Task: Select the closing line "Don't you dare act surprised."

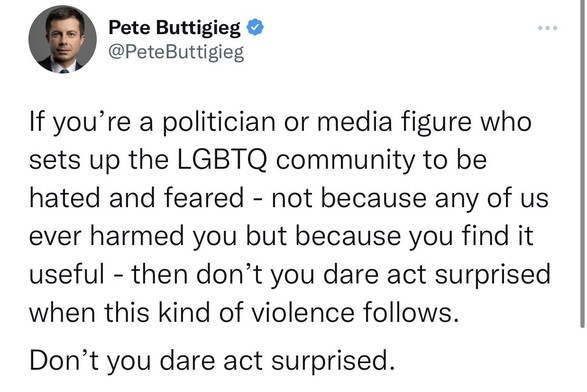Action: pos(212,361)
